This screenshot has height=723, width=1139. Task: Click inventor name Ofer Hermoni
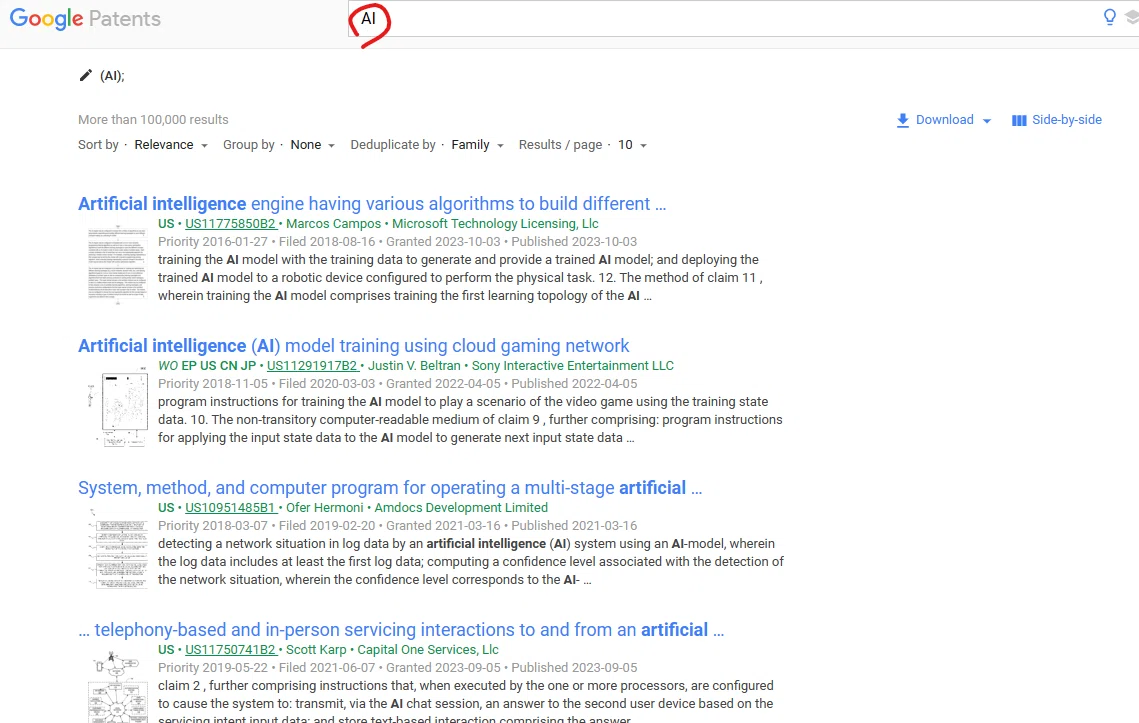click(x=325, y=507)
